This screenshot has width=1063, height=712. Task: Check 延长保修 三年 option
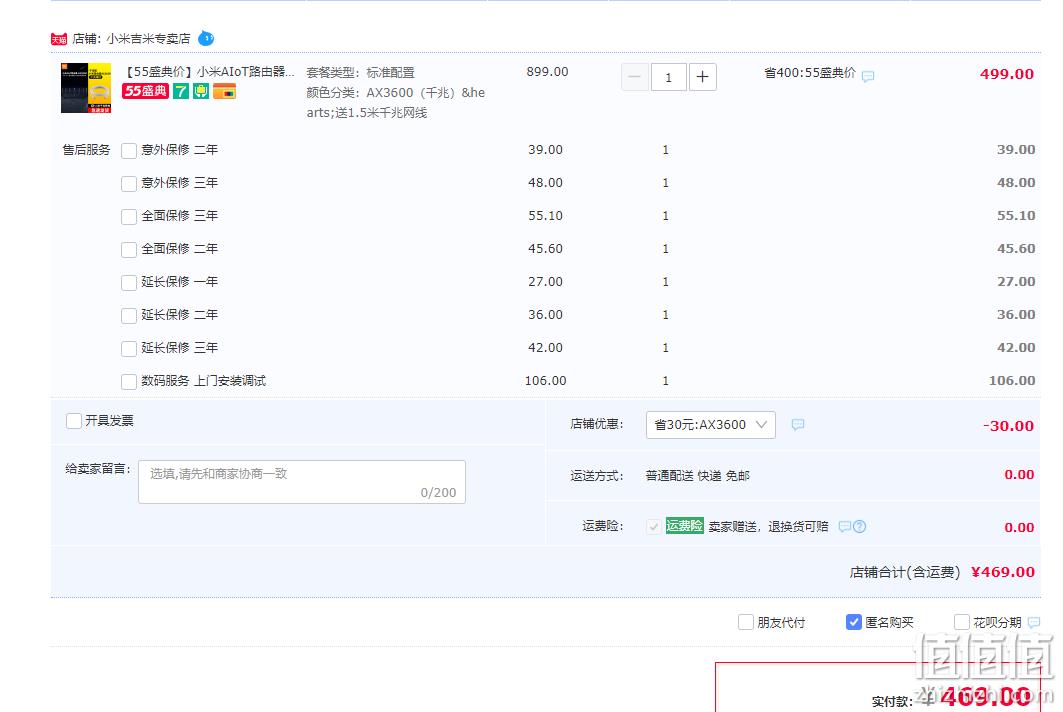pyautogui.click(x=129, y=349)
